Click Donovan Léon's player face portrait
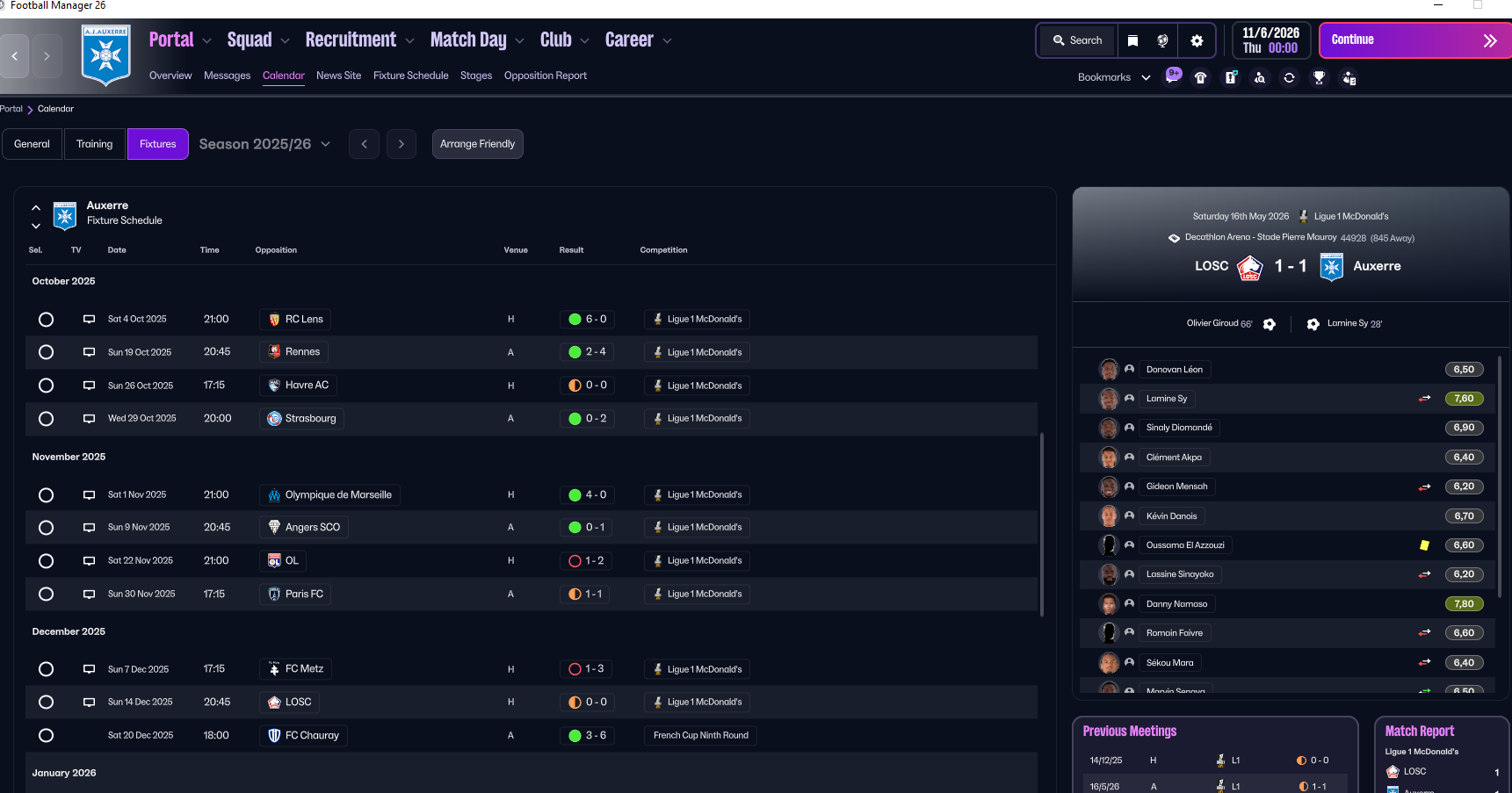 1109,370
